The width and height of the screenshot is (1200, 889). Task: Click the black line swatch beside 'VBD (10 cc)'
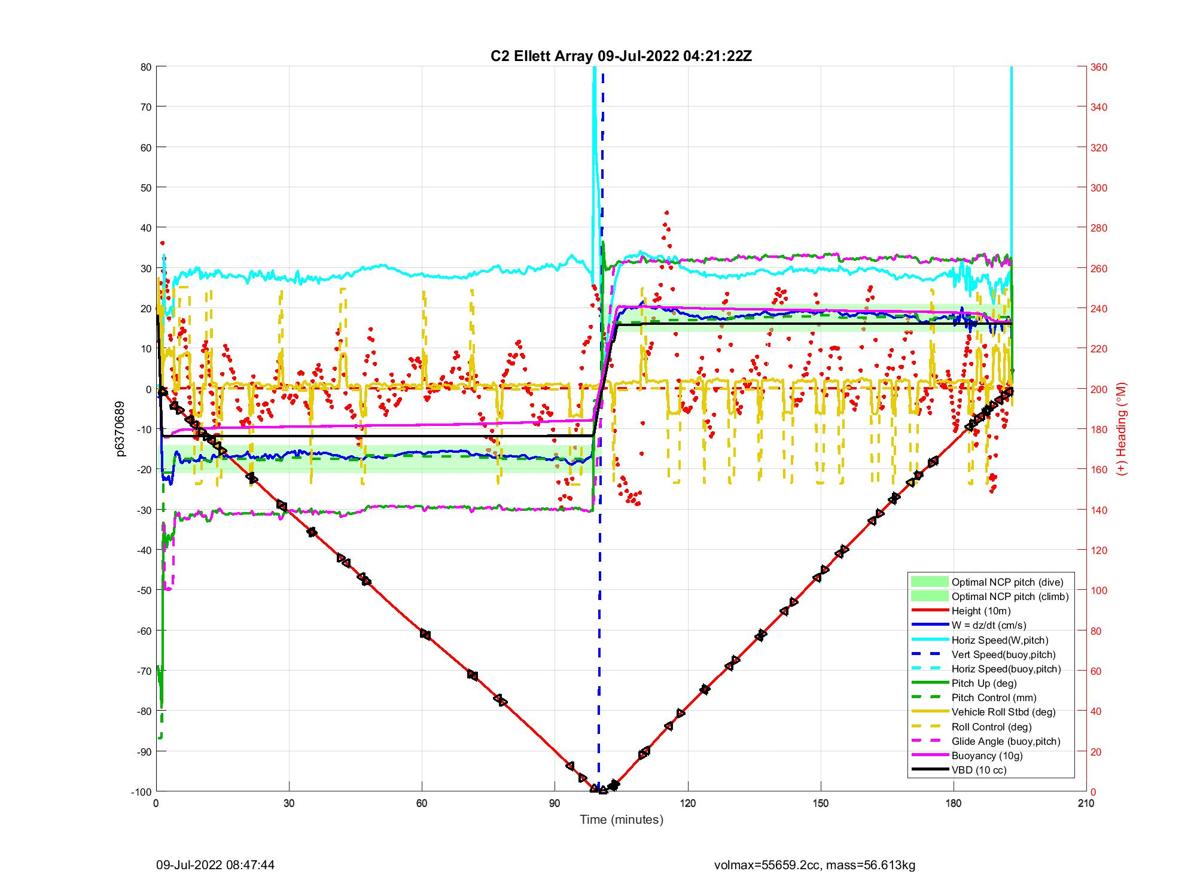pyautogui.click(x=929, y=770)
